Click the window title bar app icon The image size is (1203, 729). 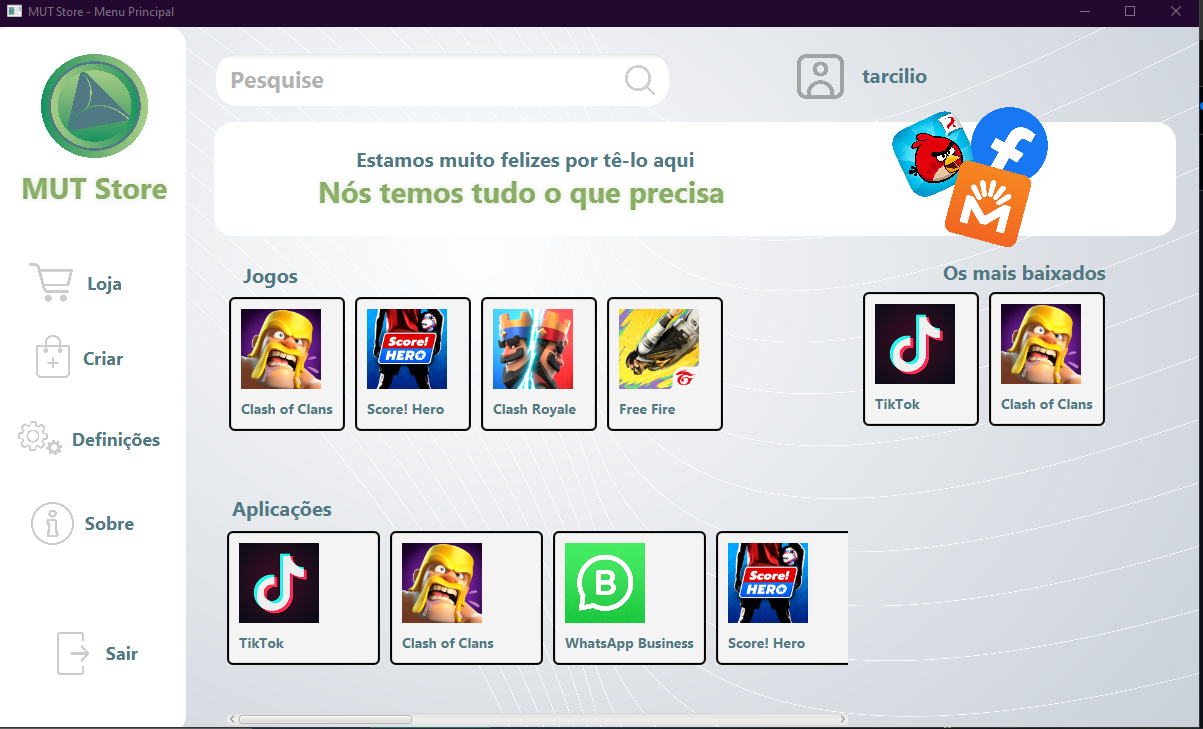[x=14, y=11]
